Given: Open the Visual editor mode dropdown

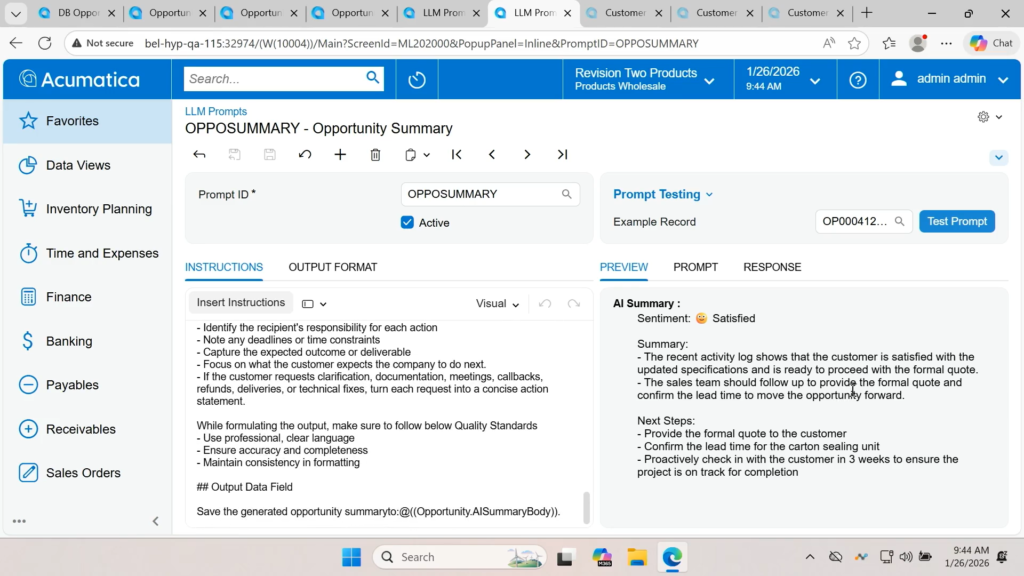Looking at the screenshot, I should pos(497,304).
